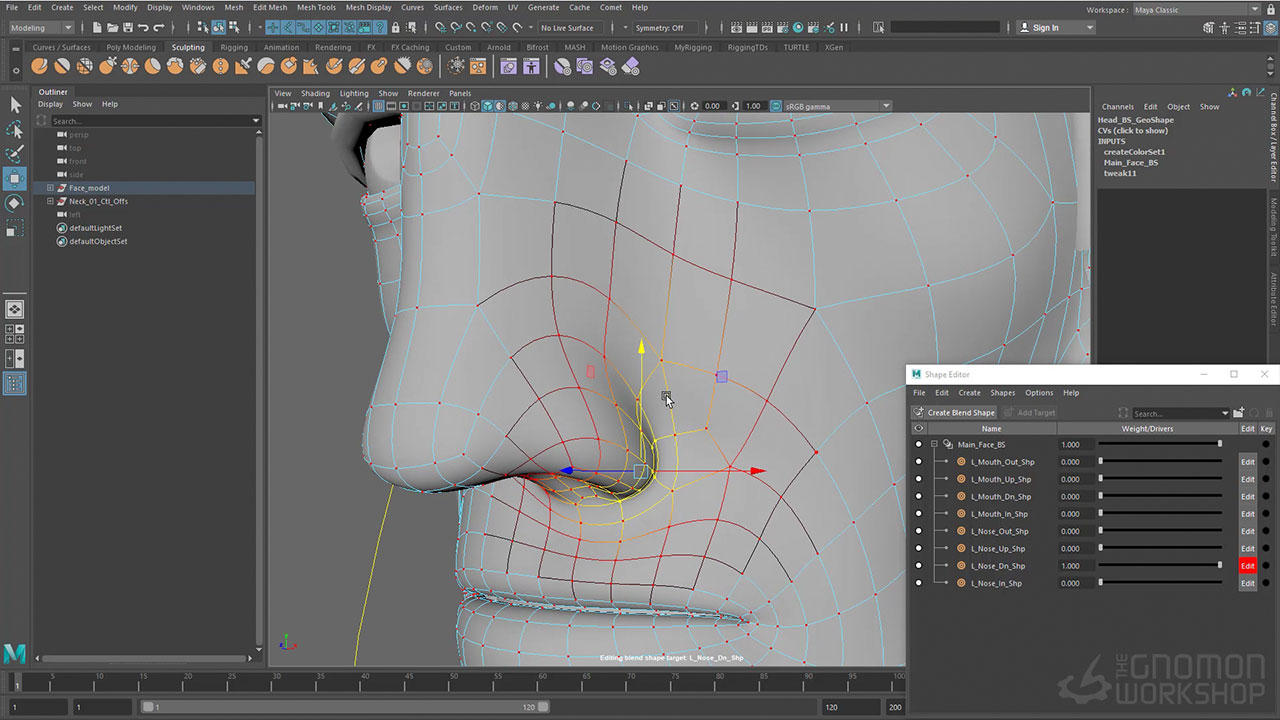Viewport: 1280px width, 720px height.
Task: Click the Undo arrow icon
Action: (x=144, y=28)
